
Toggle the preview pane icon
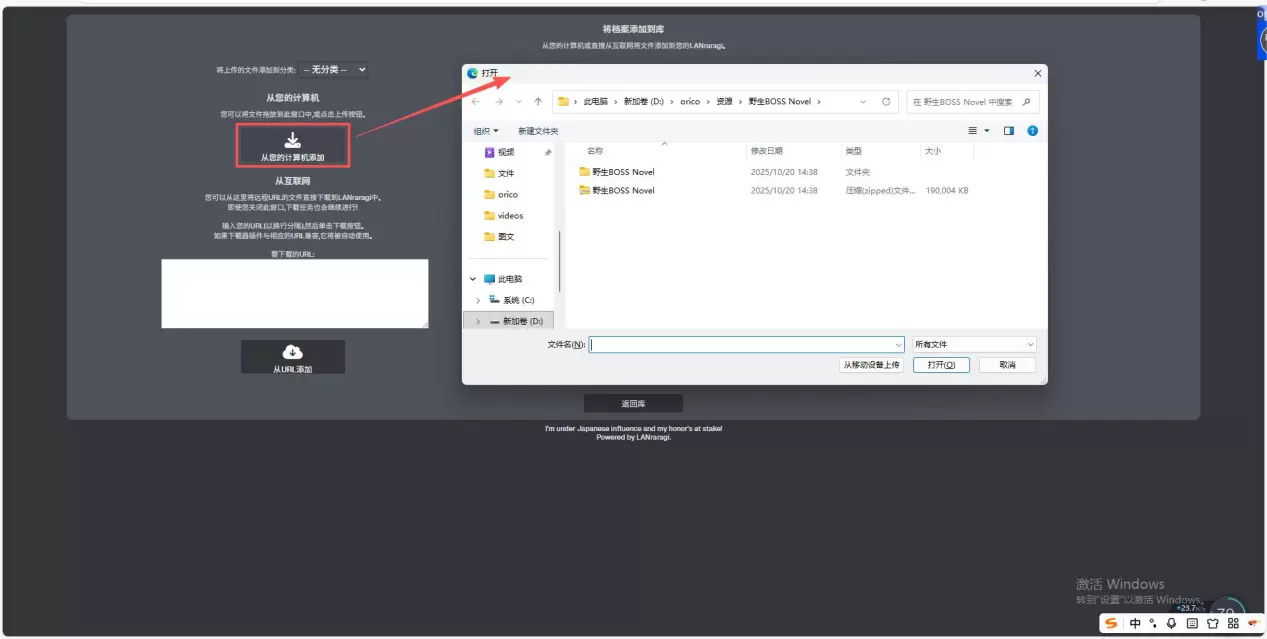pos(1008,131)
